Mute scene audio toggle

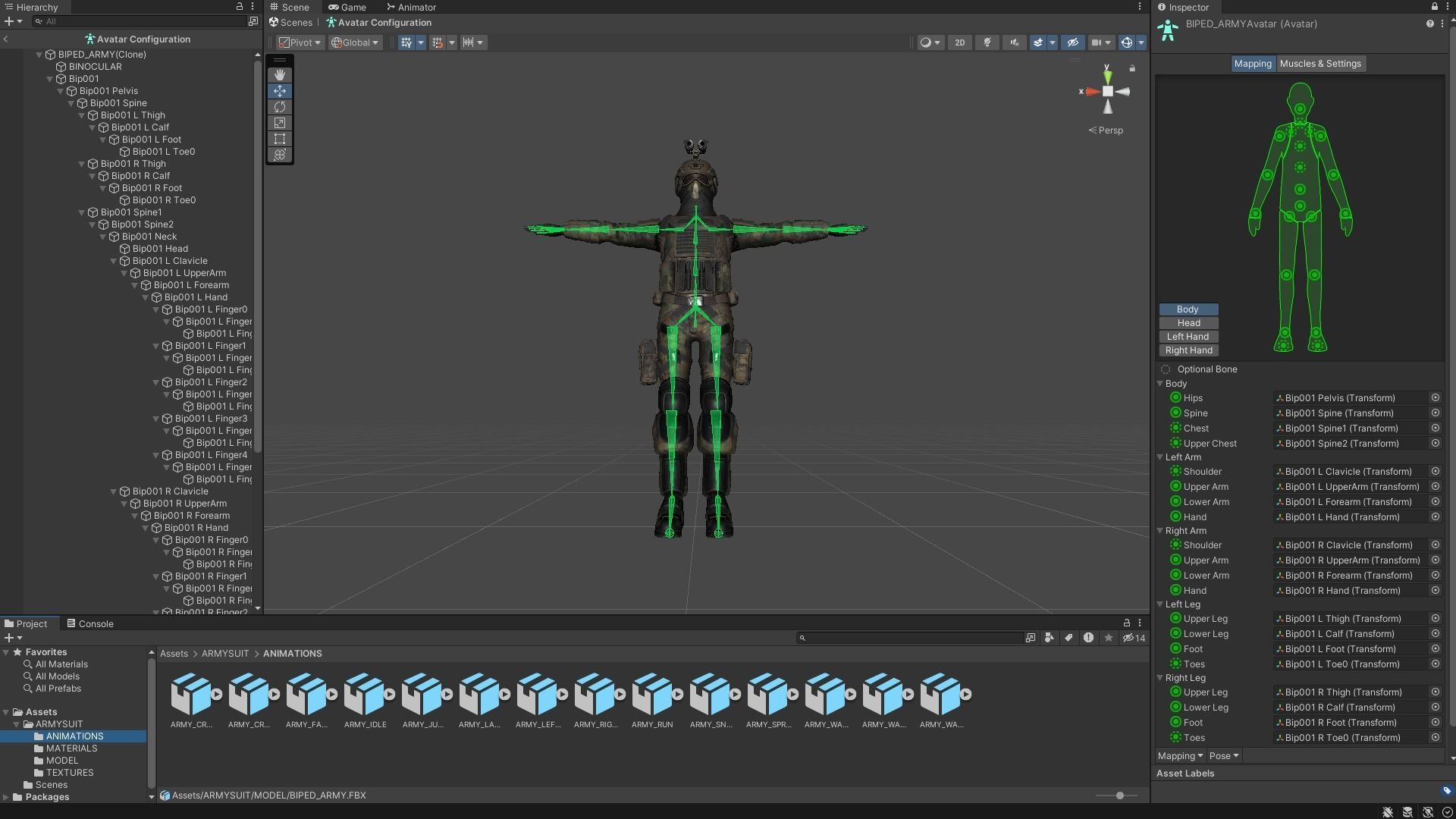1015,42
